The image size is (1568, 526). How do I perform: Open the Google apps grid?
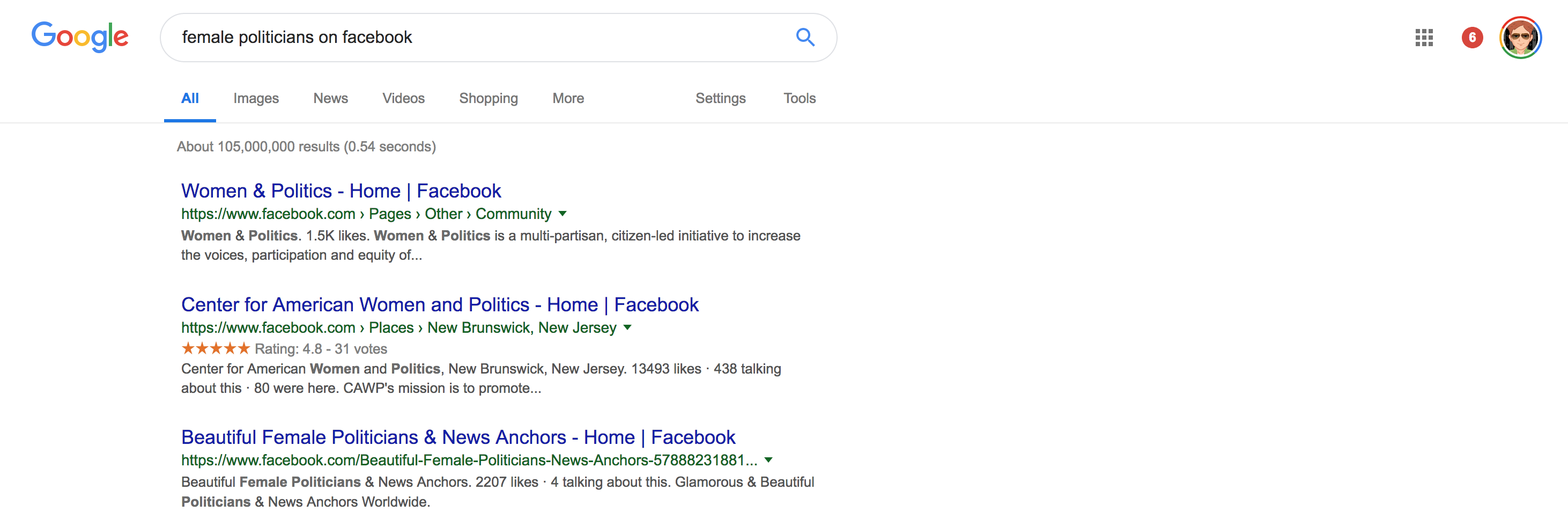tap(1424, 38)
